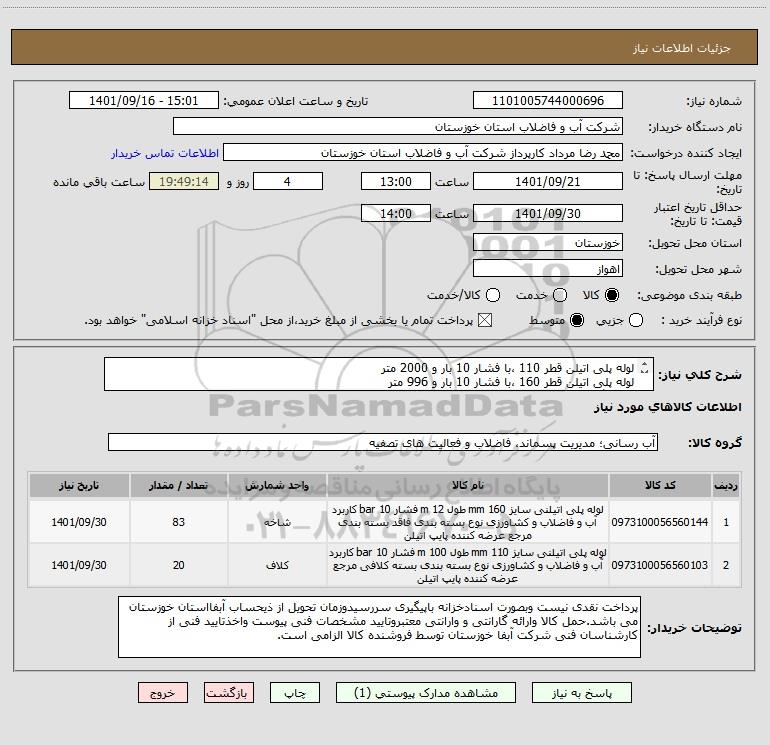Click the unit cell کلاف
770x745 pixels.
277,565
